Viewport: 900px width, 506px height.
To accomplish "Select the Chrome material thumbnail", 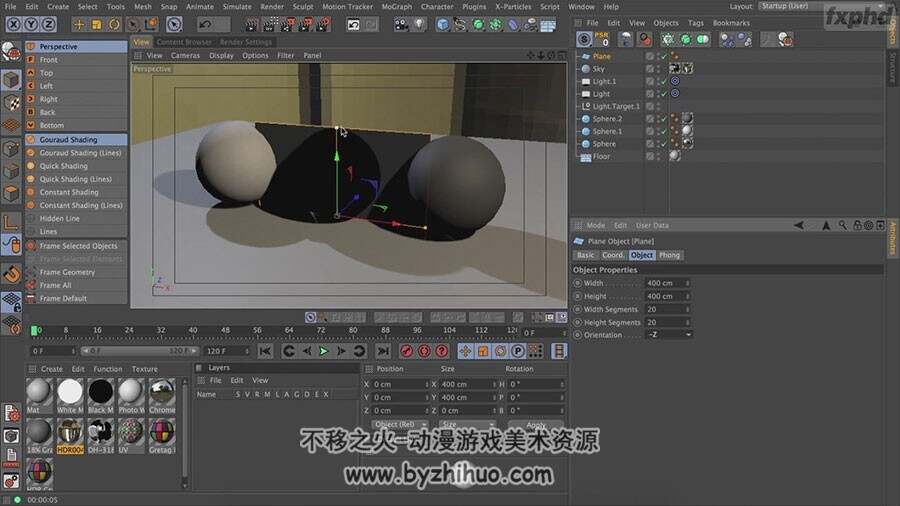I will coord(162,391).
